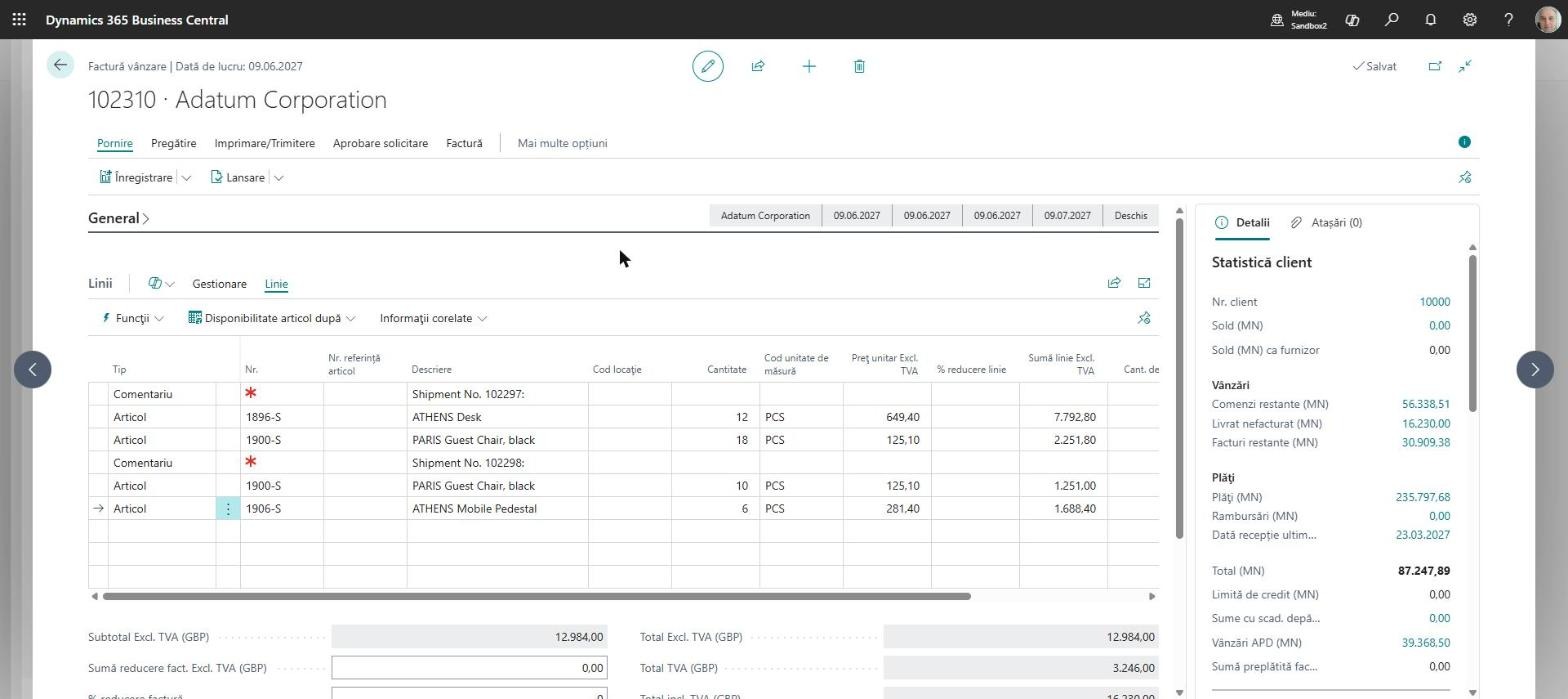Open client number 10000 link
Viewport: 1568px width, 699px height.
point(1434,302)
